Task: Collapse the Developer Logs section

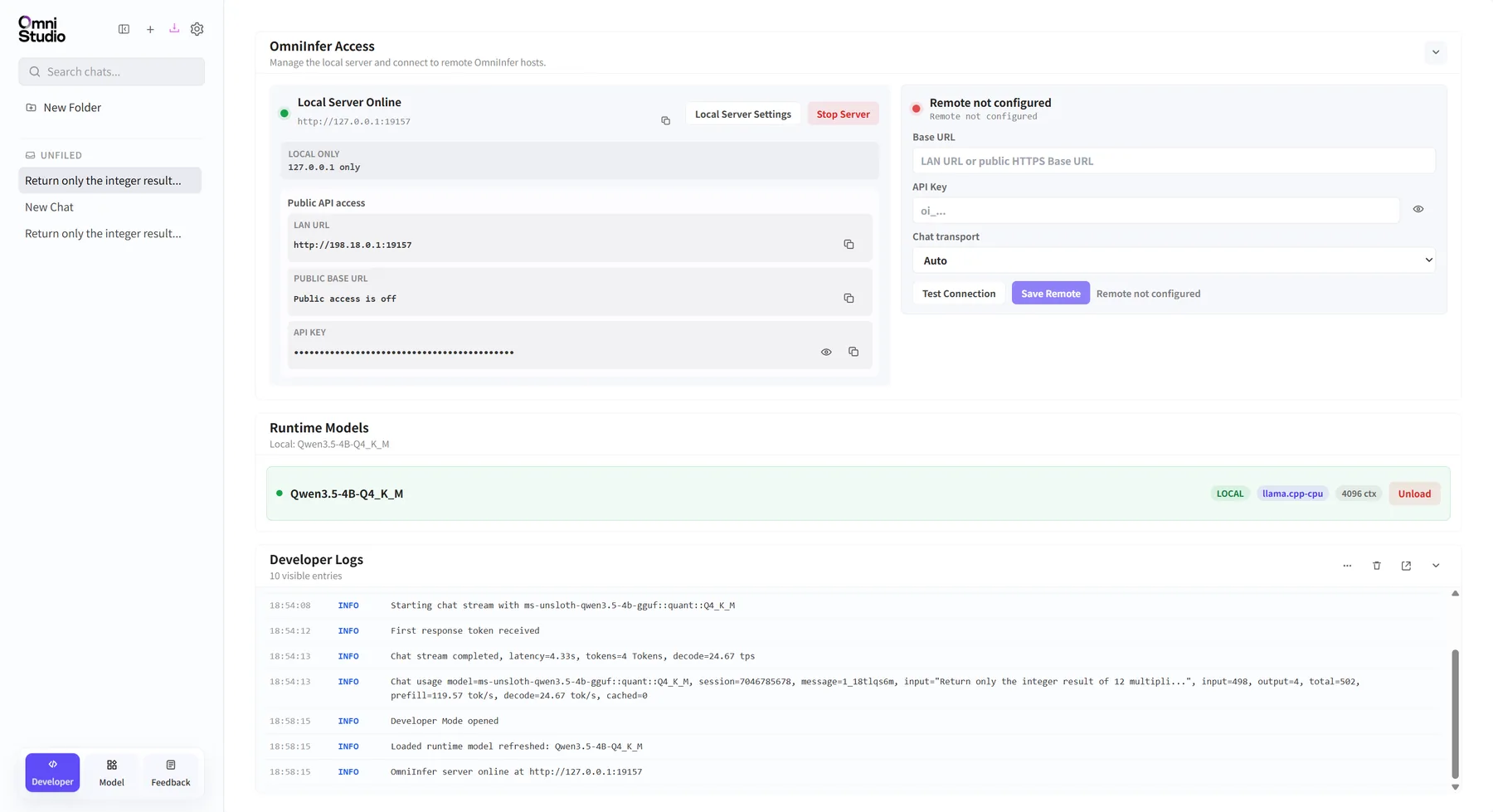Action: pos(1436,566)
